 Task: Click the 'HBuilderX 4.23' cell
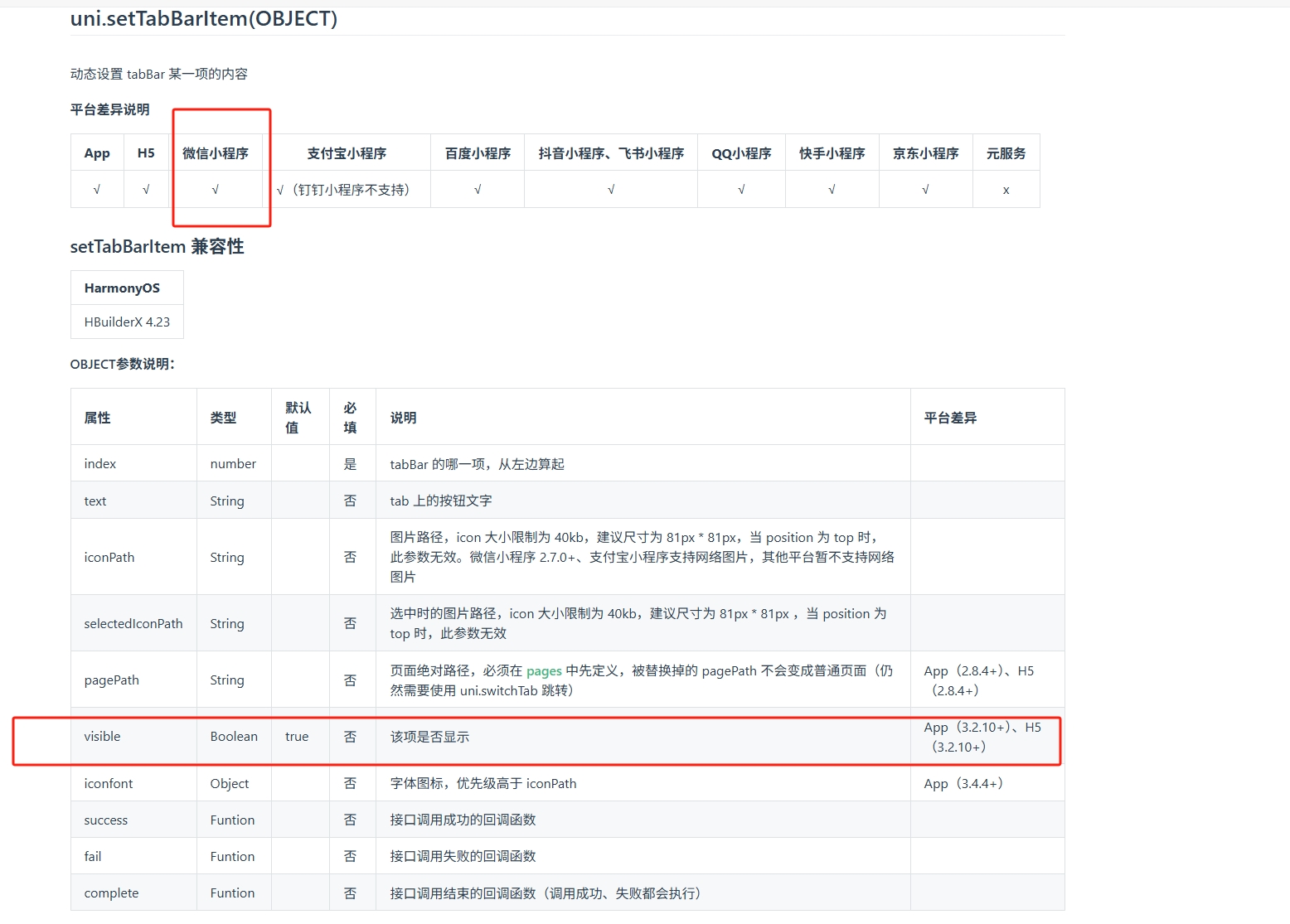[127, 322]
